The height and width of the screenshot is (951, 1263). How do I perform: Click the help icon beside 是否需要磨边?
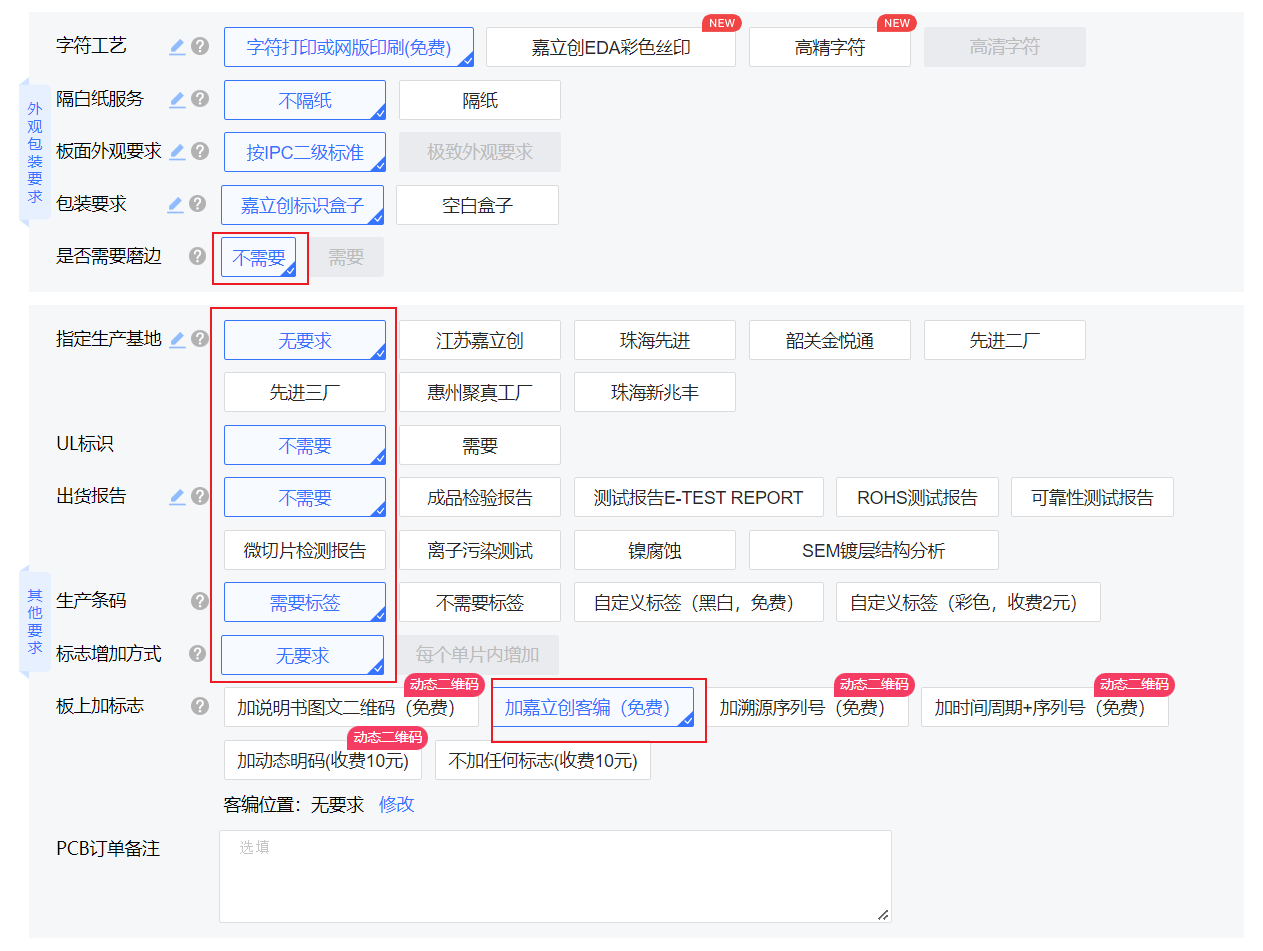[x=198, y=256]
